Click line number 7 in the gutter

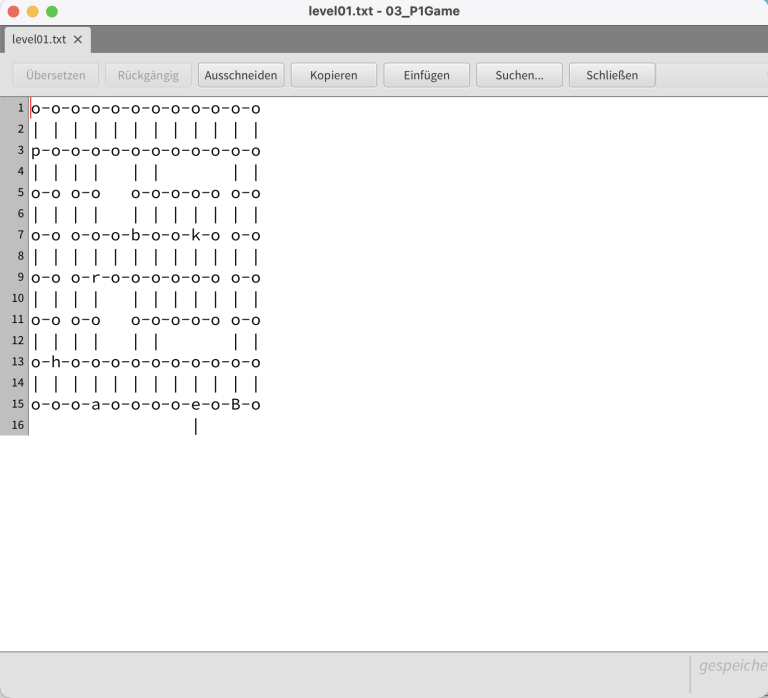pos(19,235)
